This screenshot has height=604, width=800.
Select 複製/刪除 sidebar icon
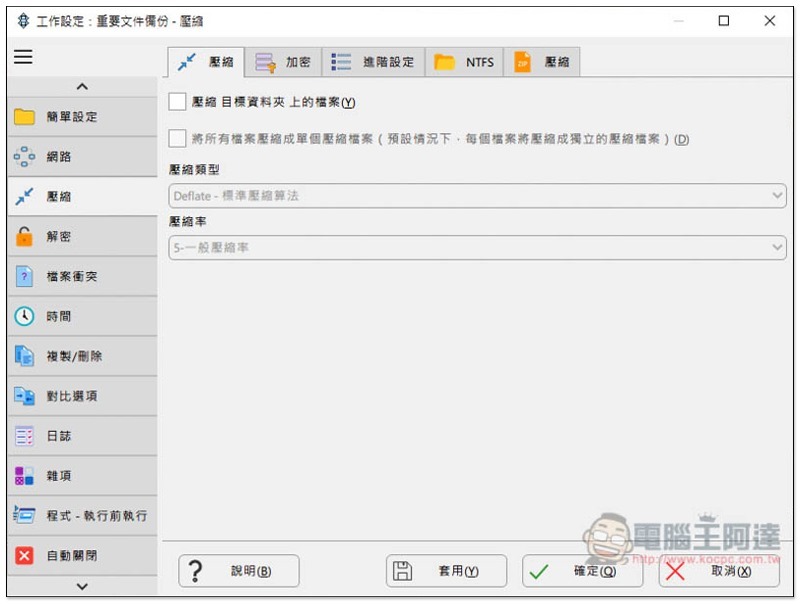[x=24, y=356]
